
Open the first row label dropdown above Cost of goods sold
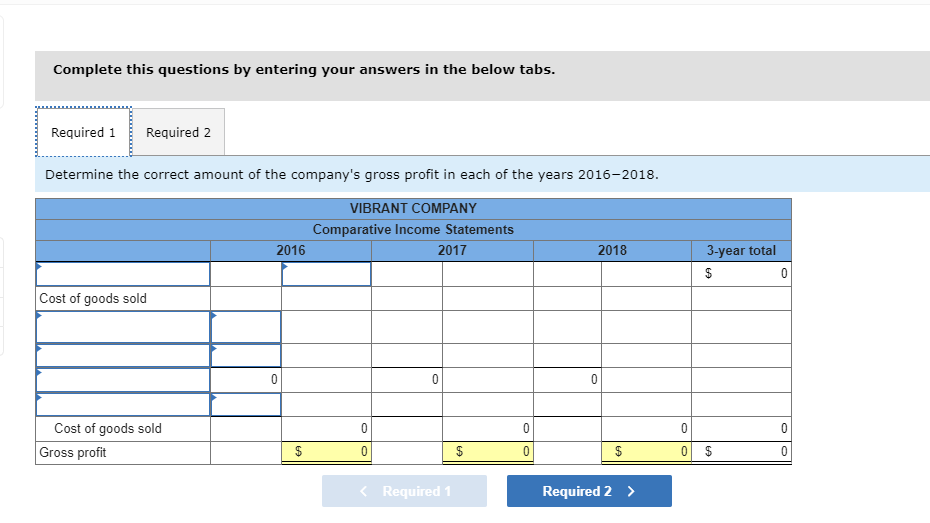click(x=123, y=274)
